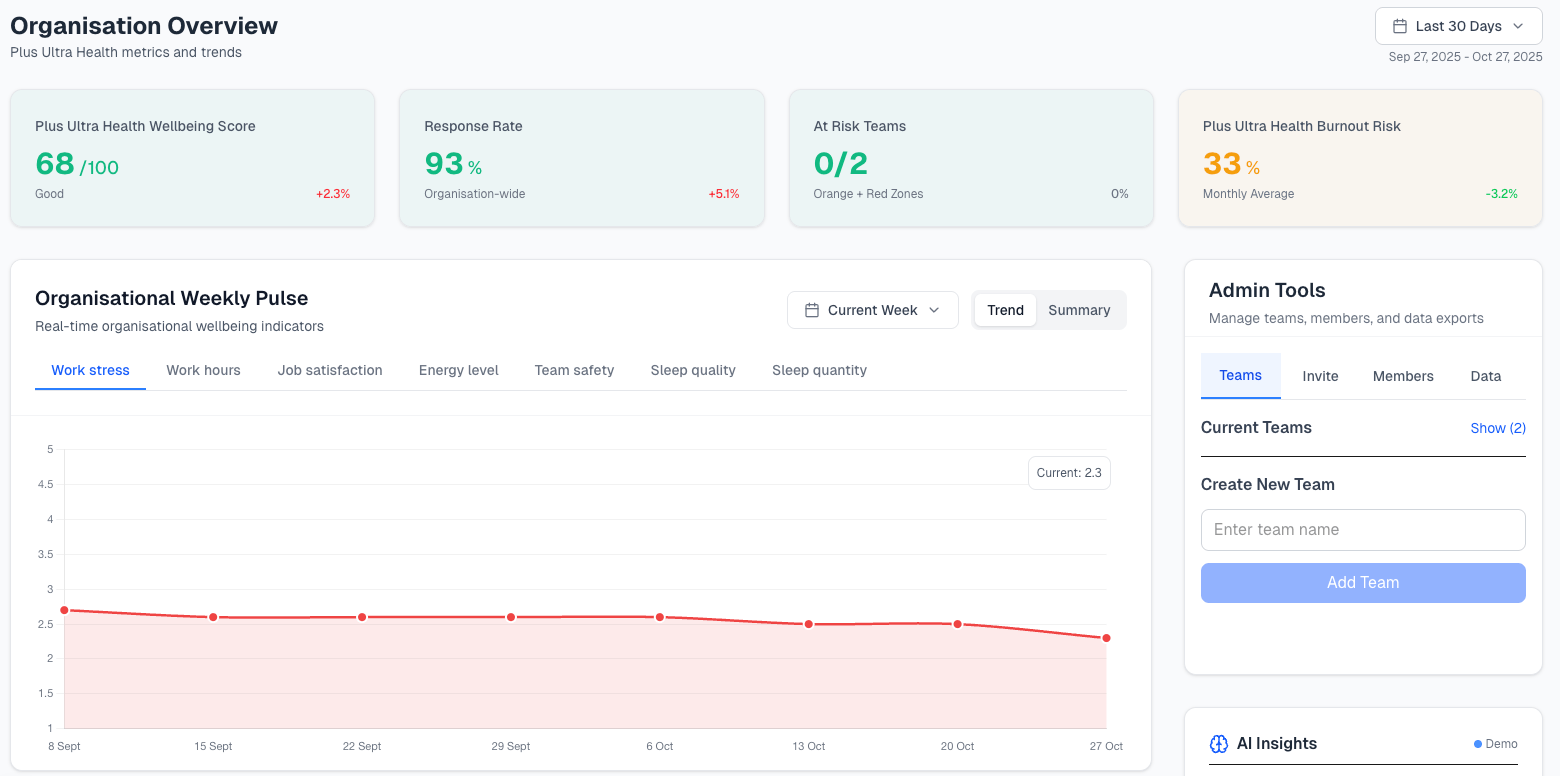Screen dimensions: 1560x776
Task: Click the AI Insights brain icon
Action: (1219, 744)
